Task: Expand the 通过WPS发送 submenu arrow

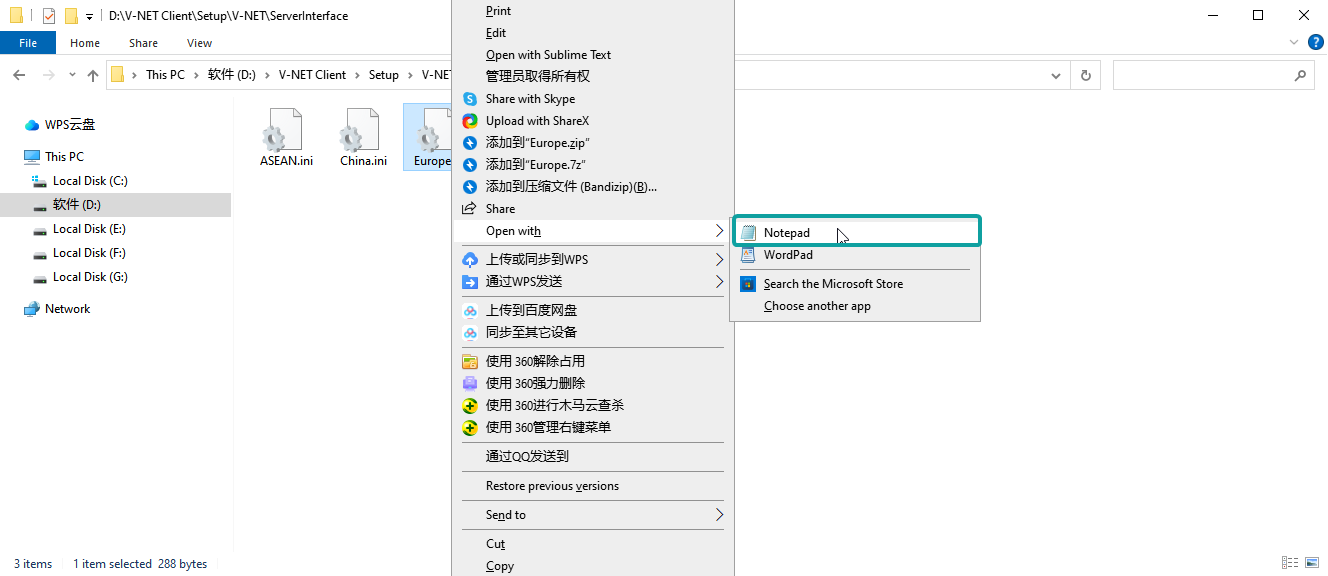Action: [719, 282]
